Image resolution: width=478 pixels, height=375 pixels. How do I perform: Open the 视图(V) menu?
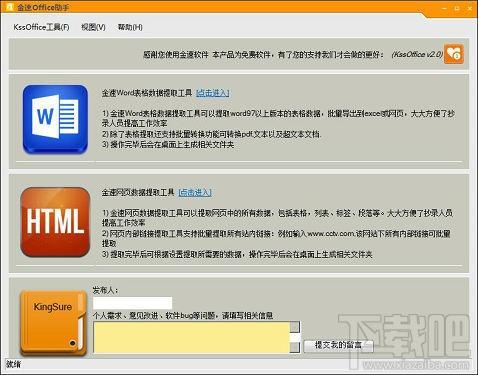[x=93, y=27]
